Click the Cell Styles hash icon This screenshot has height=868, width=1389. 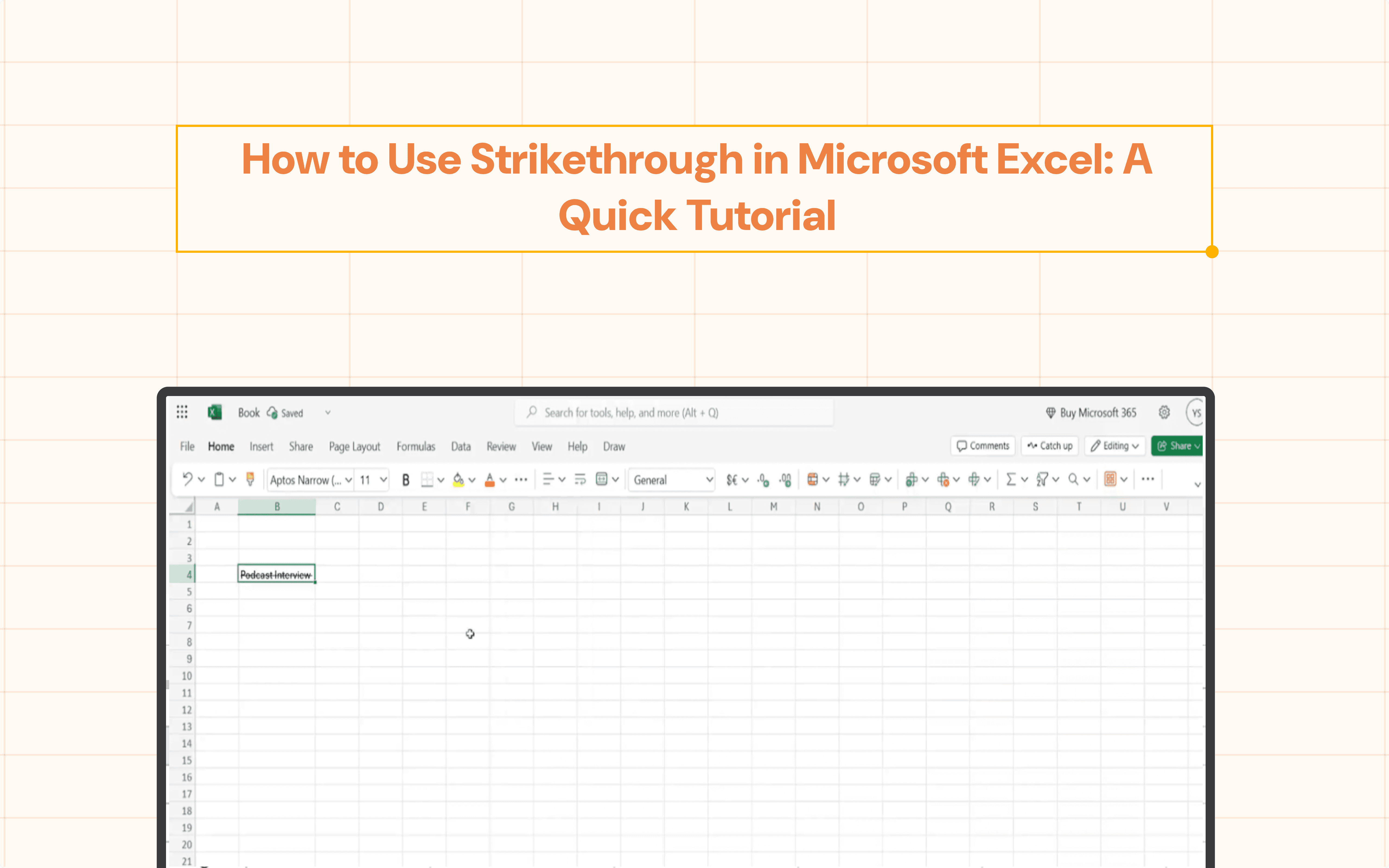[844, 479]
